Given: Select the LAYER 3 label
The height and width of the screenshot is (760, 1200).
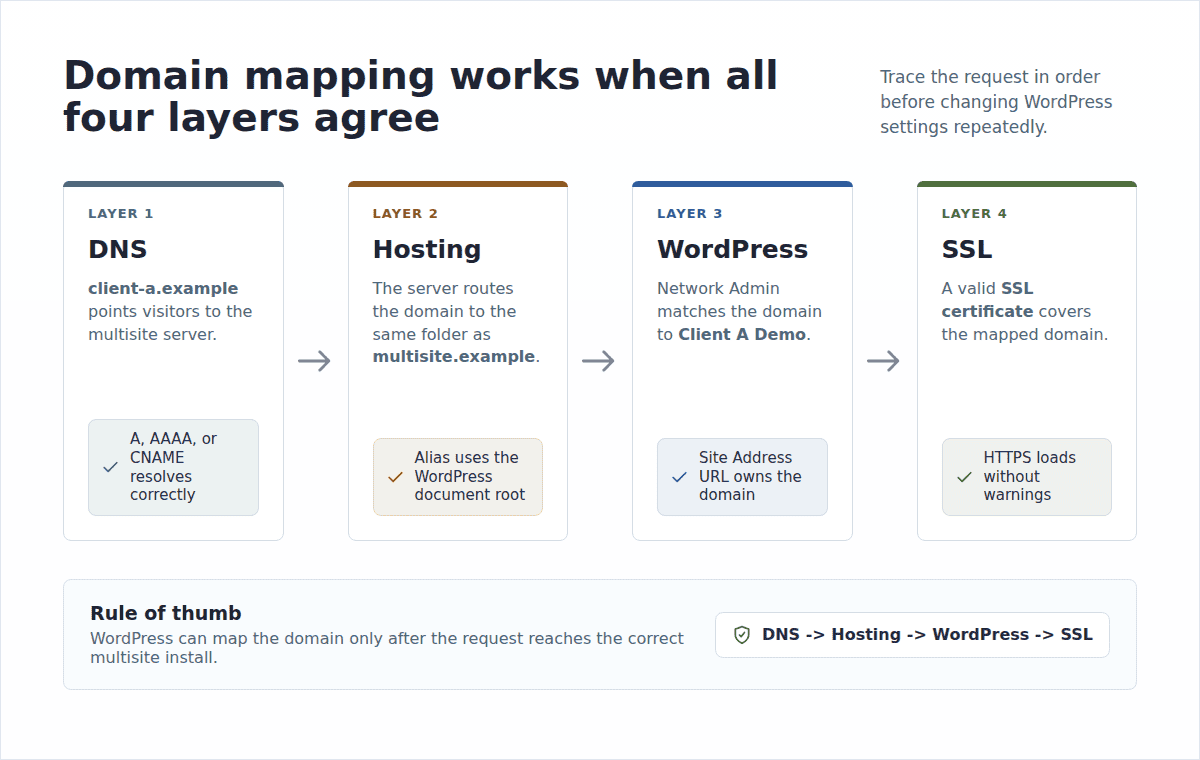Looking at the screenshot, I should pyautogui.click(x=690, y=214).
